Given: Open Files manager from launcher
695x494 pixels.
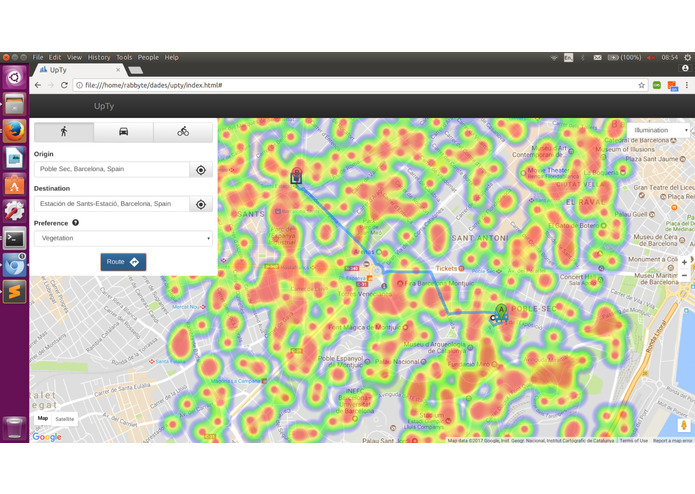Looking at the screenshot, I should [x=14, y=104].
